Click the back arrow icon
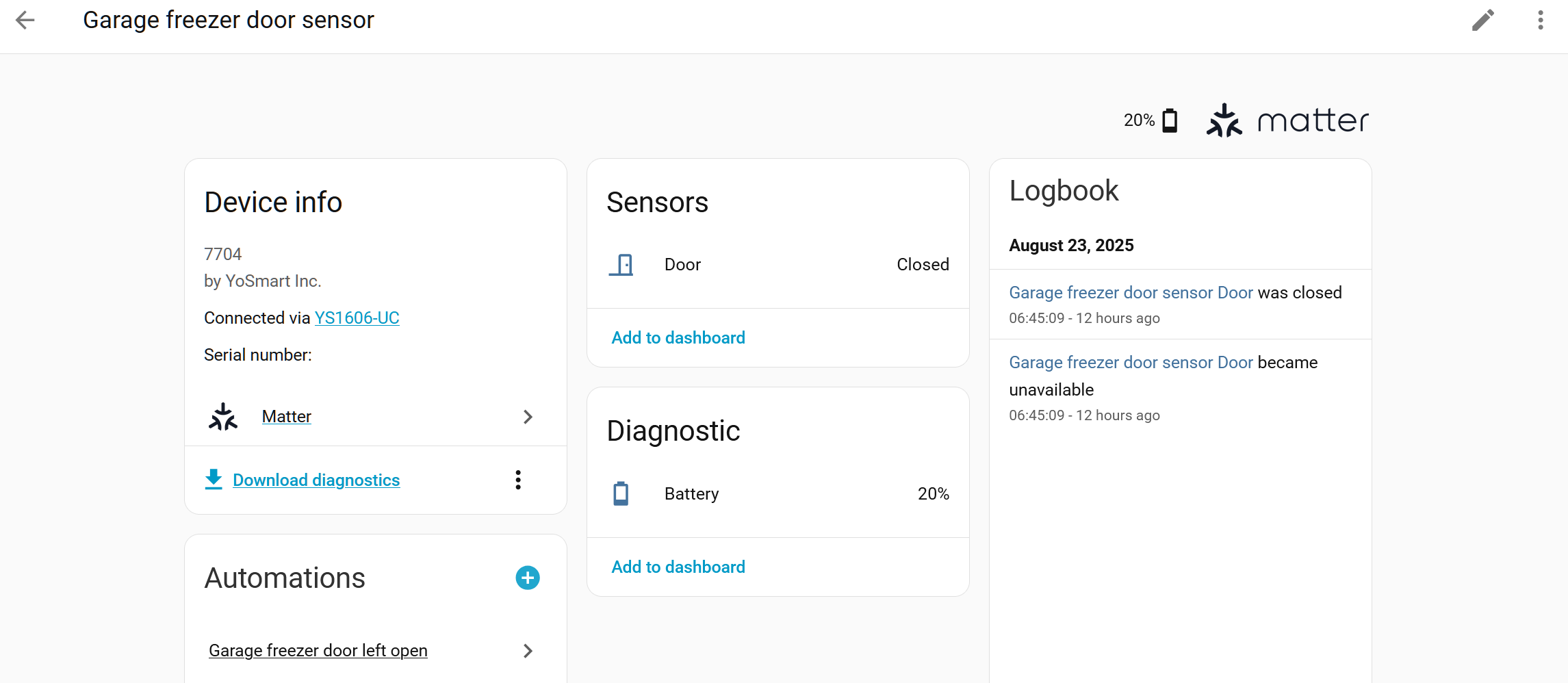Viewport: 1568px width, 683px height. point(25,20)
